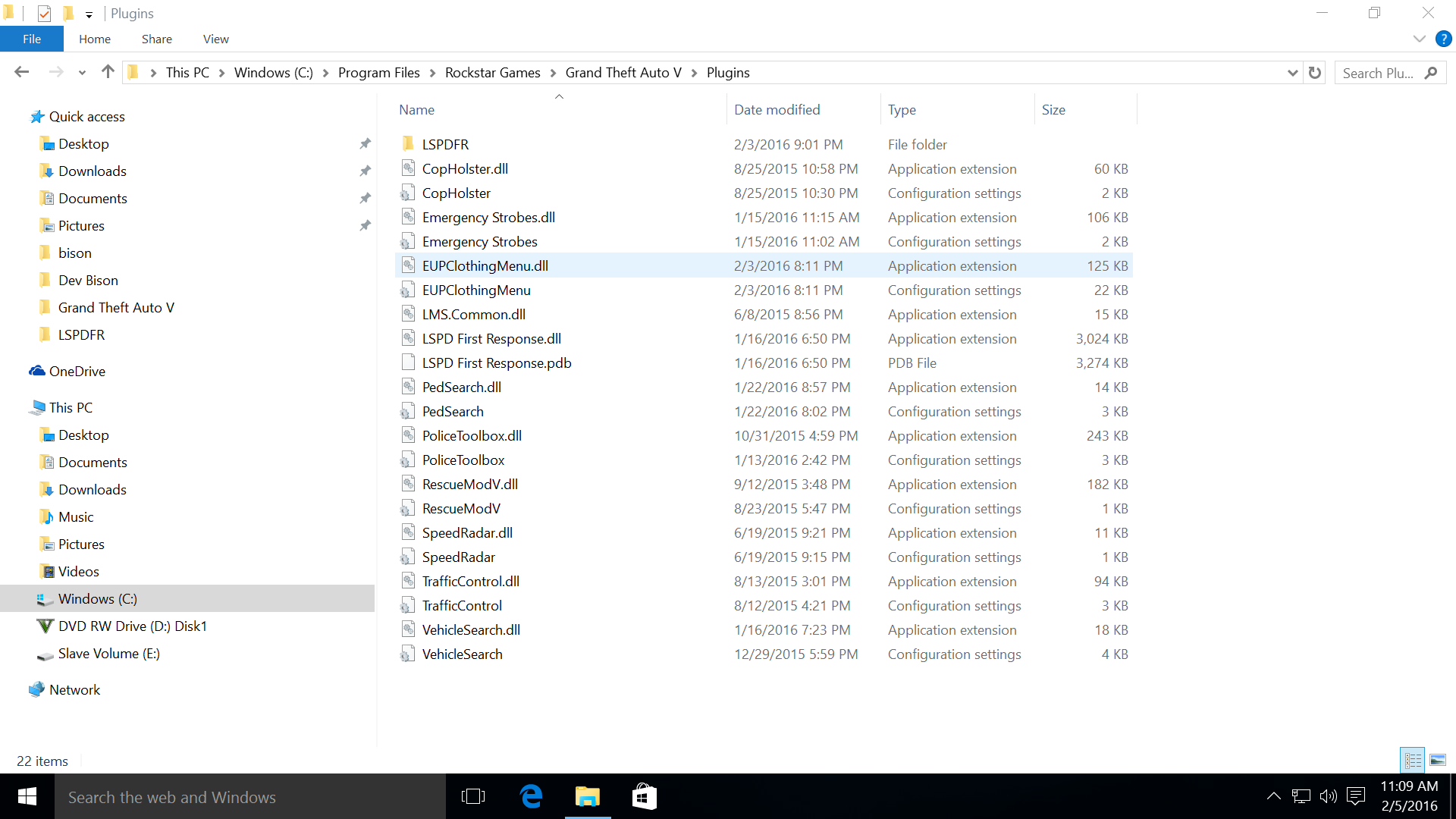Click the Back navigation arrow
Image resolution: width=1456 pixels, height=819 pixels.
click(x=22, y=72)
